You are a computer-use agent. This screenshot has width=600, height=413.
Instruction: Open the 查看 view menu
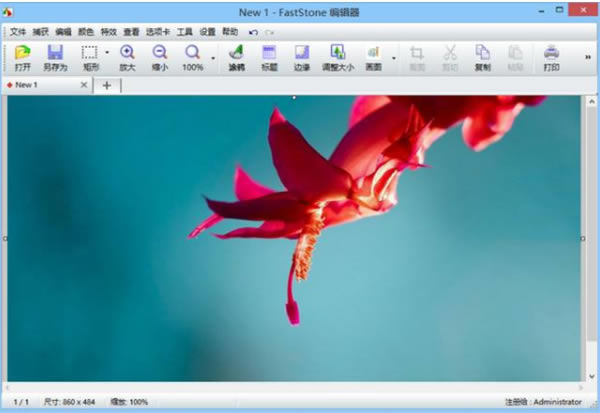(x=131, y=32)
